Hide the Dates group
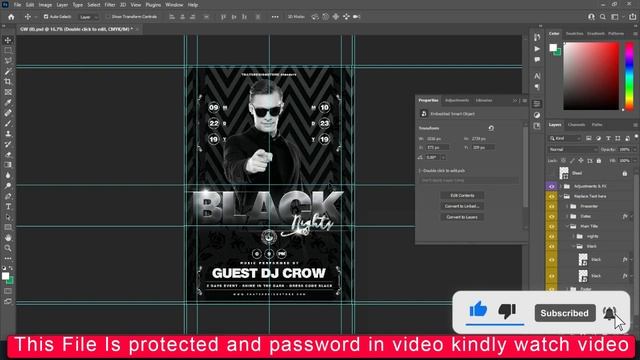The height and width of the screenshot is (360, 640). (551, 216)
